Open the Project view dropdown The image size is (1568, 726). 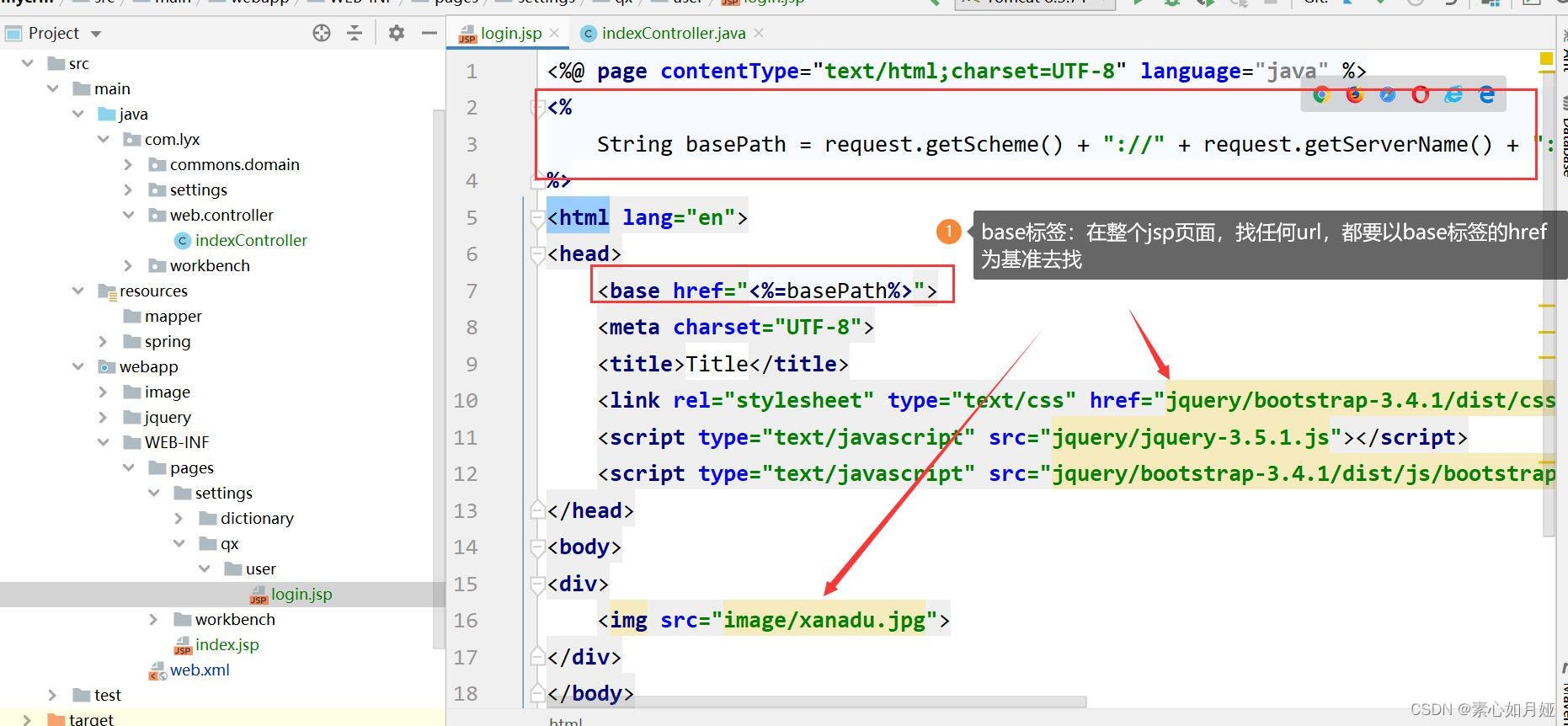tap(96, 34)
